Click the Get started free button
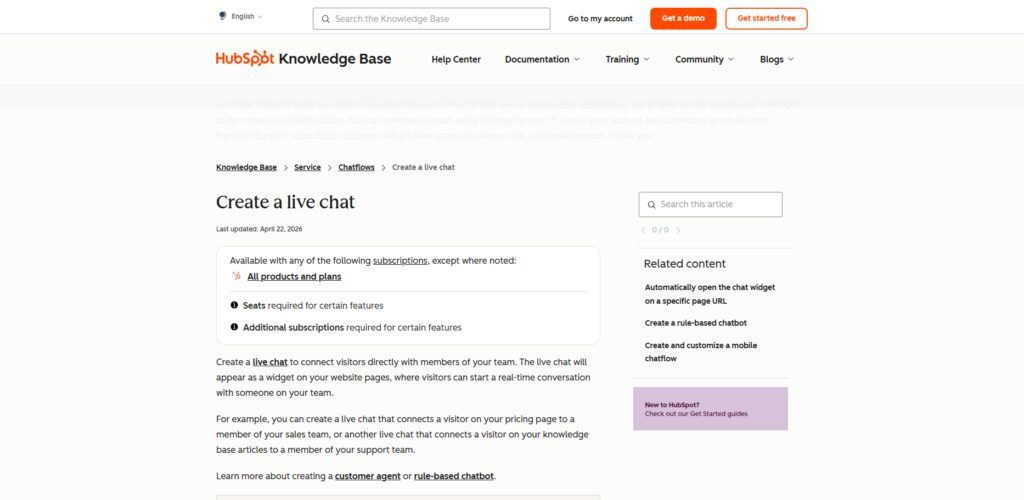The width and height of the screenshot is (1024, 500). (x=766, y=18)
